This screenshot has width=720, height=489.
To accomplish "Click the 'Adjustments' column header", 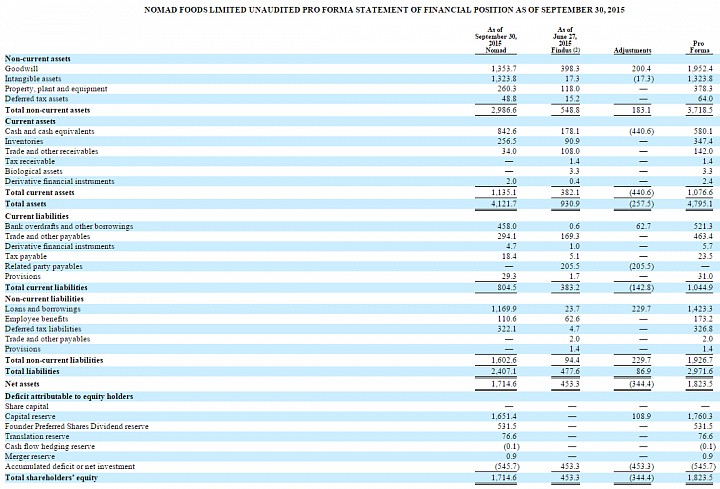I will [x=632, y=50].
